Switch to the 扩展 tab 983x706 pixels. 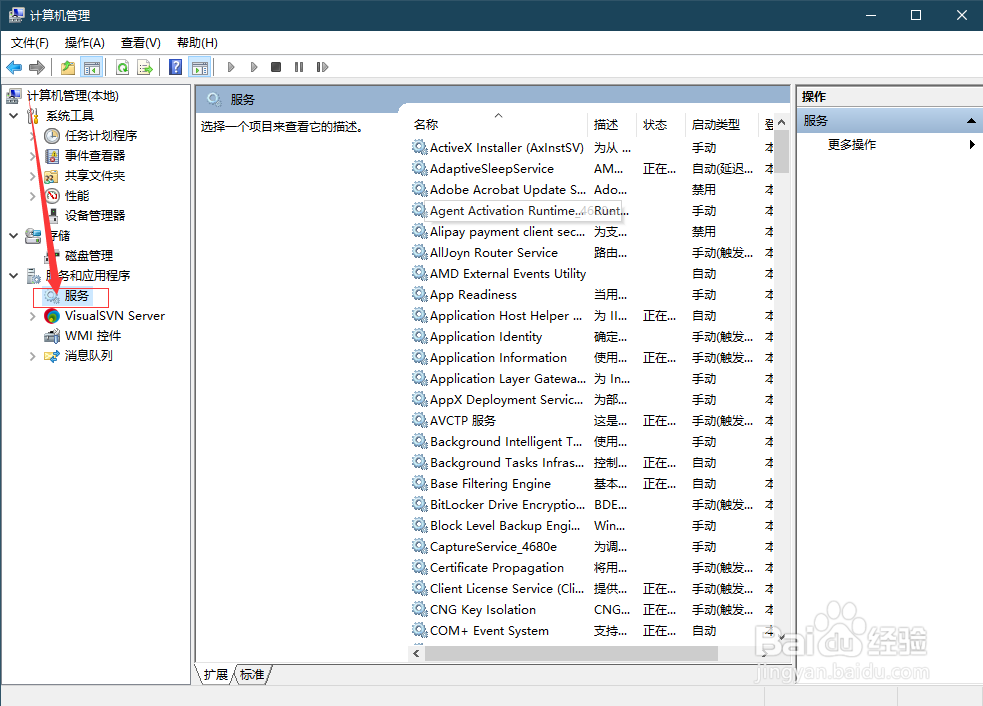point(214,674)
